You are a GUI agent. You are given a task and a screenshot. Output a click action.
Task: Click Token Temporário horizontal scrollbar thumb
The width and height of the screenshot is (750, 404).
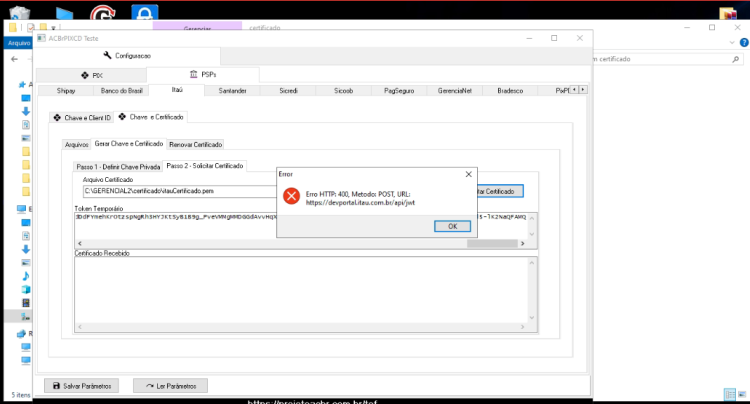pos(492,243)
